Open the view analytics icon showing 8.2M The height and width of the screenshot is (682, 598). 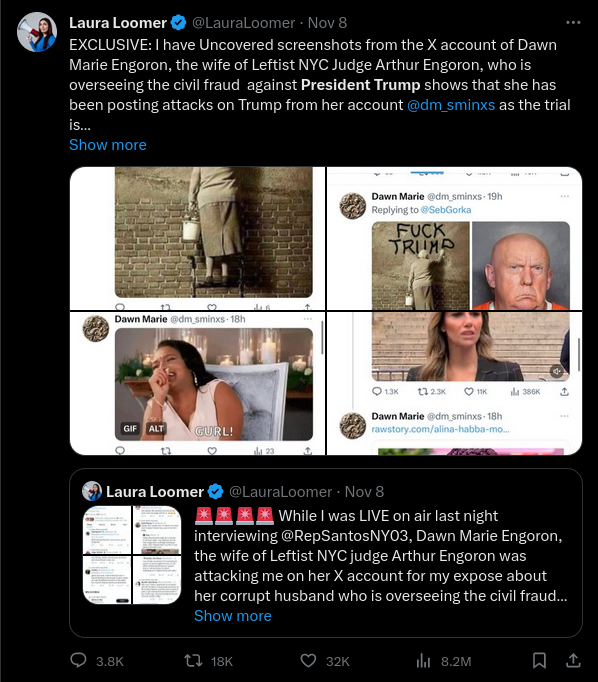point(423,661)
